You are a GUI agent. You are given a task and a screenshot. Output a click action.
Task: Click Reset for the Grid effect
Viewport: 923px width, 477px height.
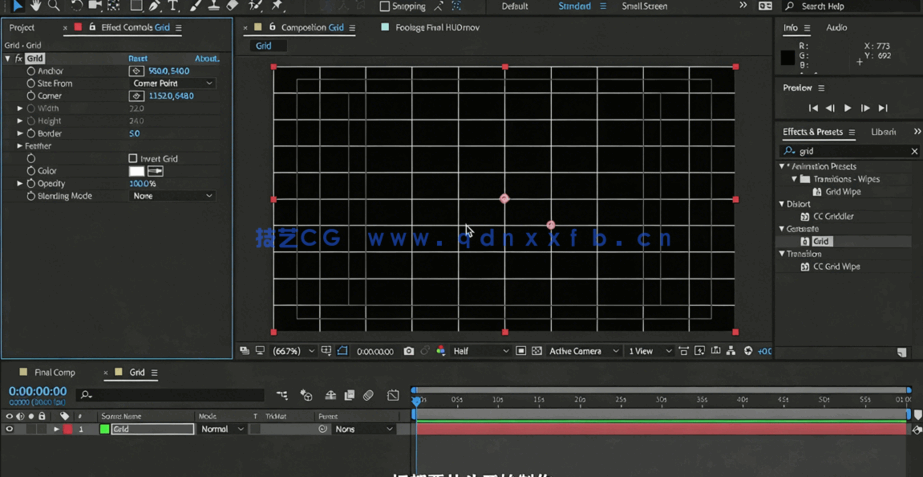[138, 59]
